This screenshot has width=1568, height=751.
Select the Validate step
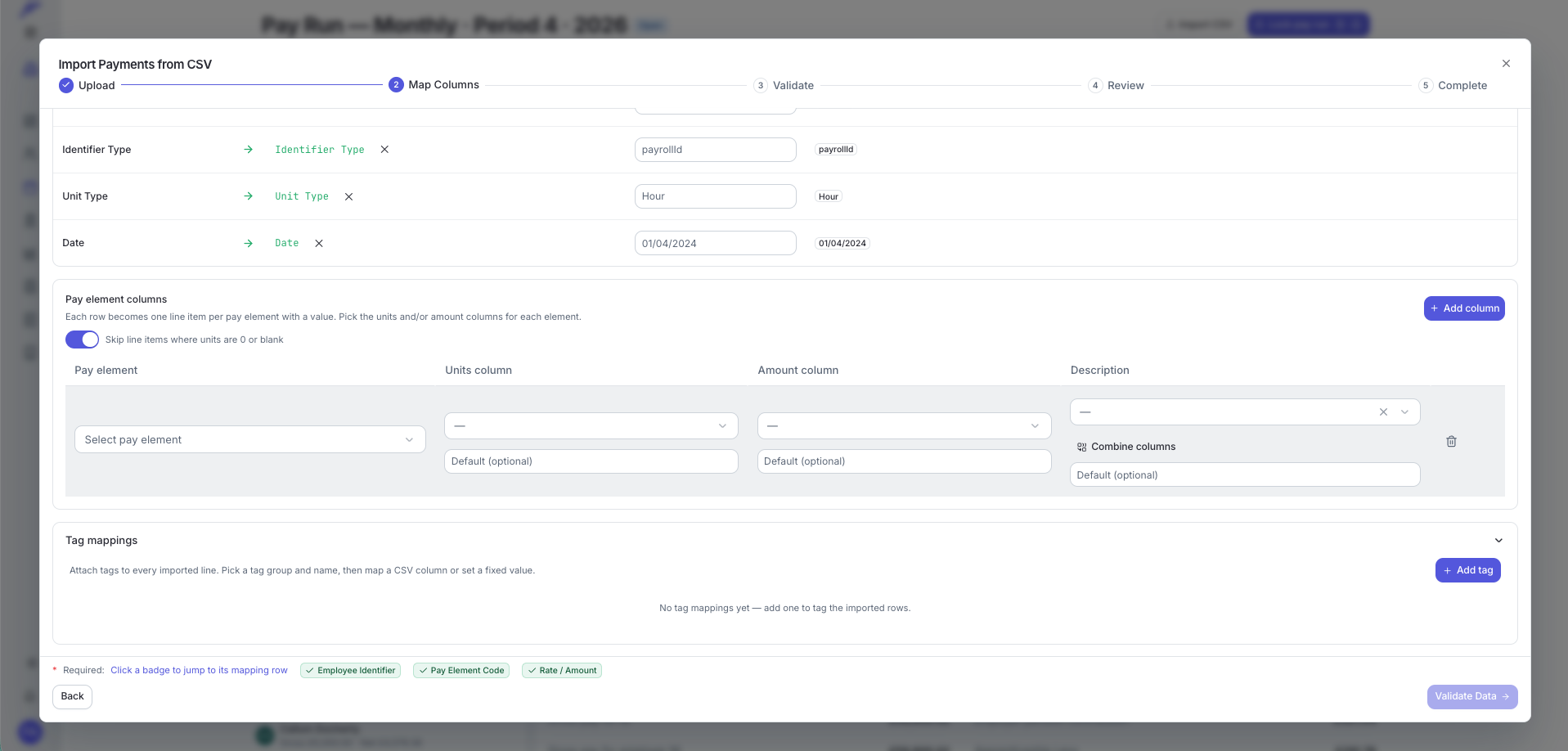point(784,85)
